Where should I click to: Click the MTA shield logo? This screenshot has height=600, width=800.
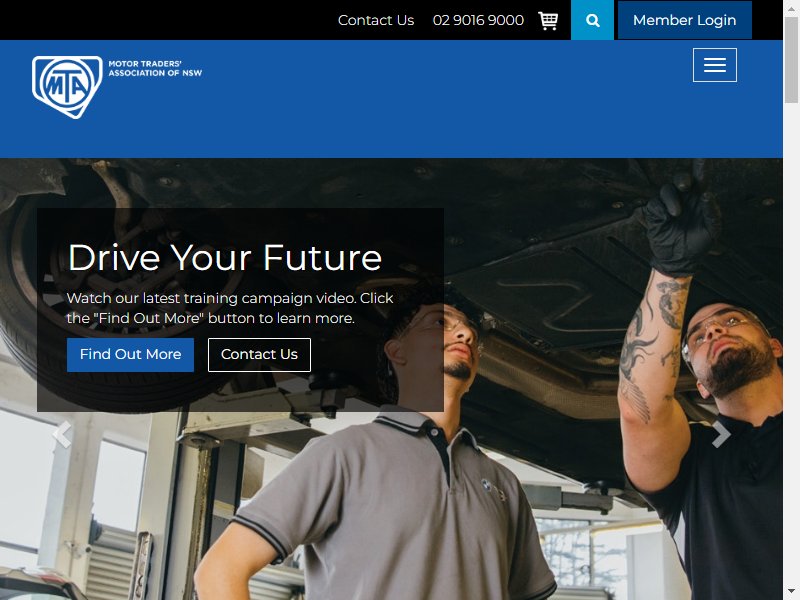[x=67, y=86]
